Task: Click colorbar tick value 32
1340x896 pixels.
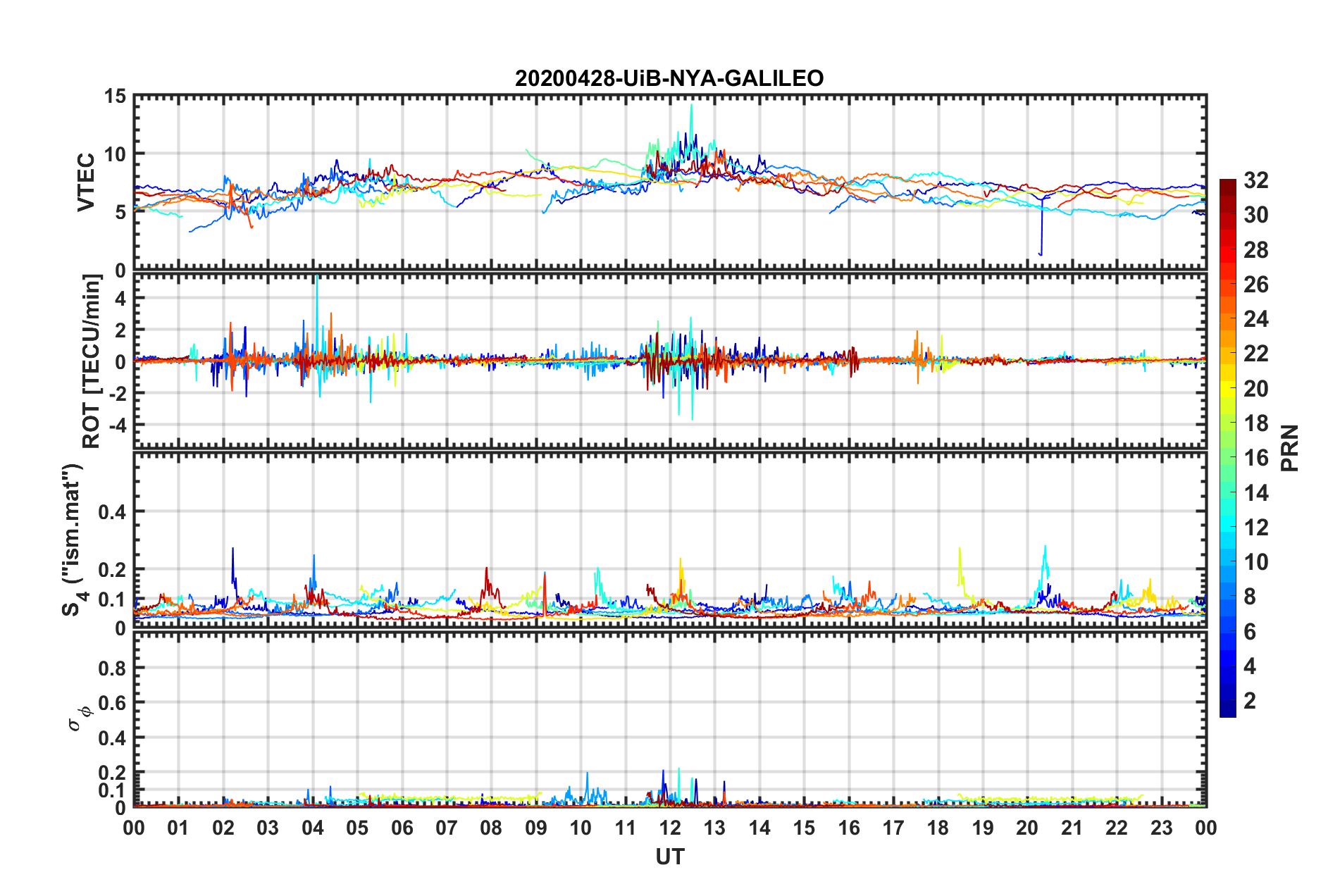Action: 1255,180
